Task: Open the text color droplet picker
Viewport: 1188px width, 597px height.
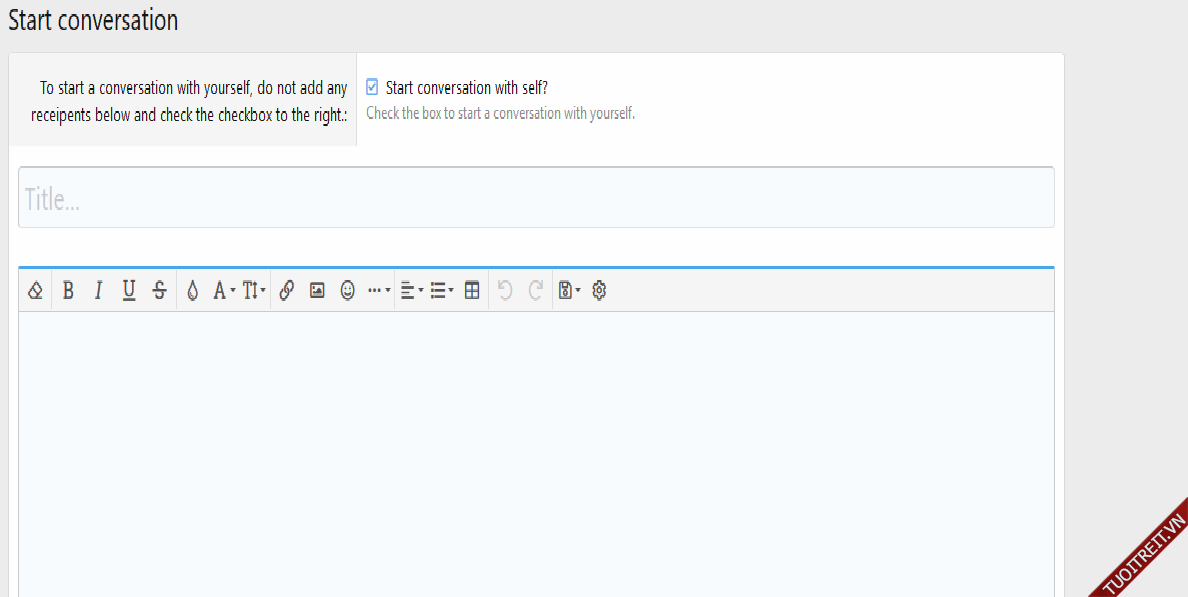Action: 193,291
